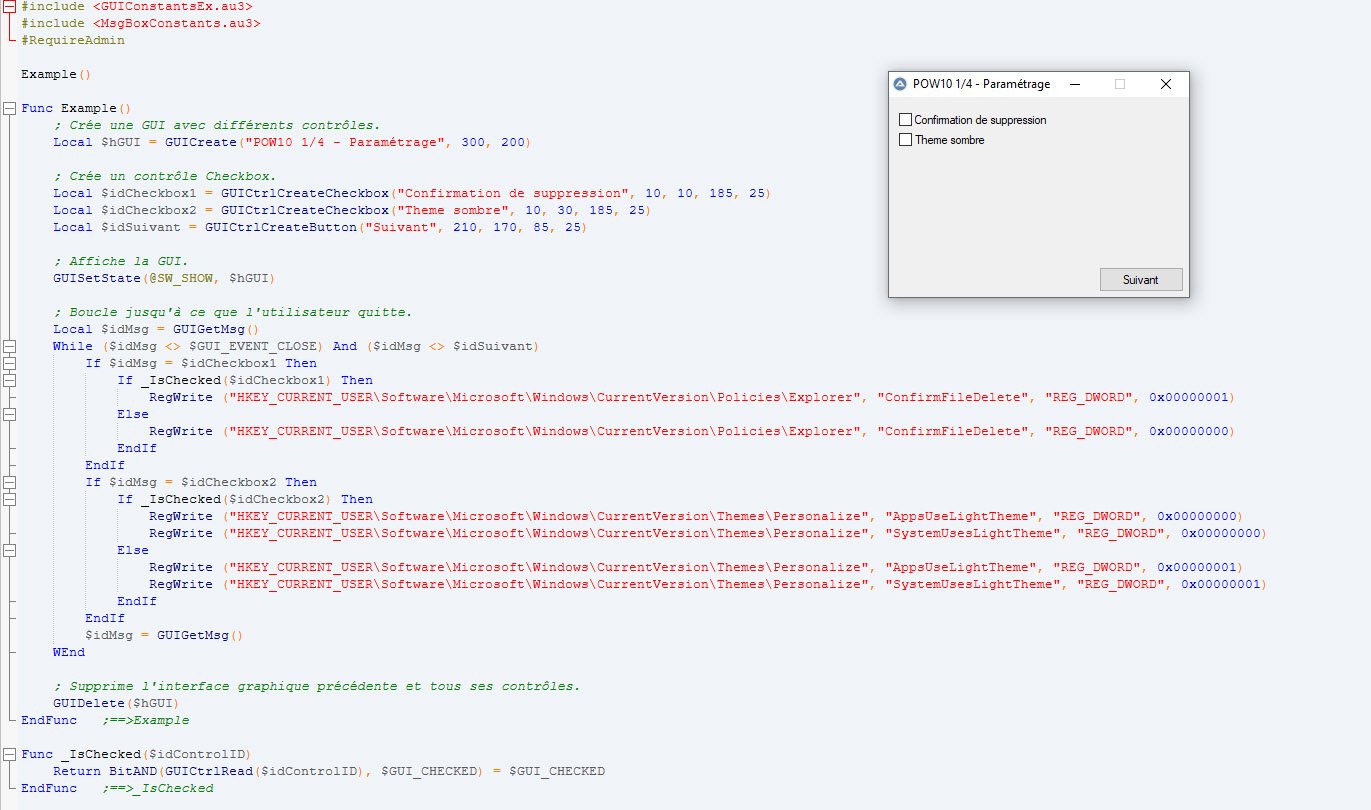Viewport: 1371px width, 810px height.
Task: Close the POW10 1/4 - Paramétrage window
Action: pos(1165,85)
